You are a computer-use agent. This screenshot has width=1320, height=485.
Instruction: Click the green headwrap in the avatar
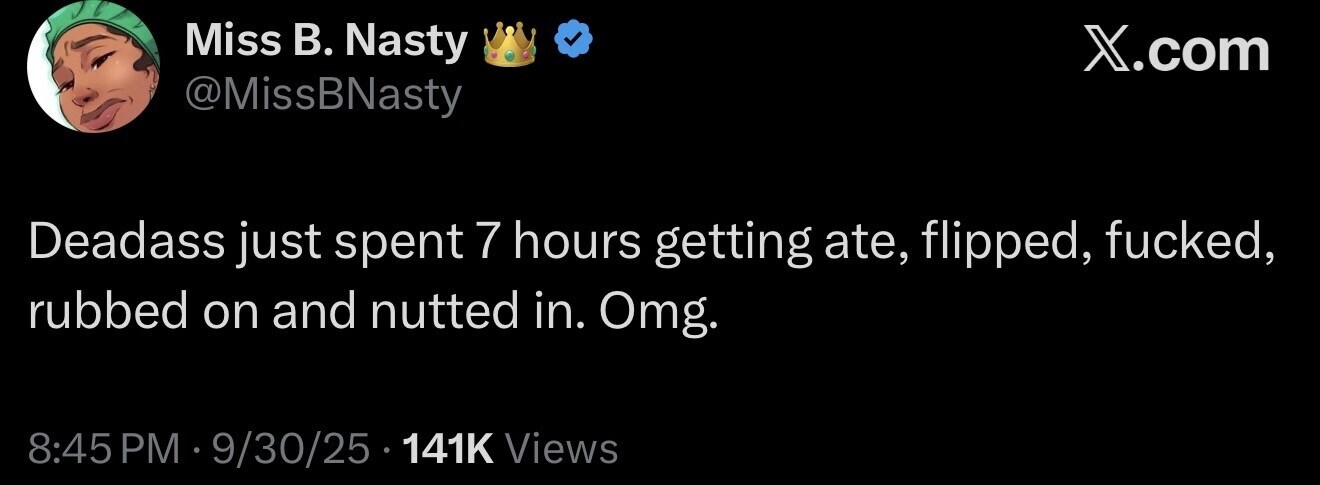(x=115, y=25)
